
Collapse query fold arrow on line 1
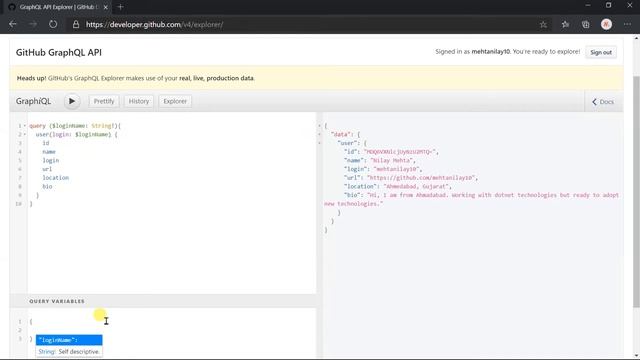pyautogui.click(x=24, y=126)
